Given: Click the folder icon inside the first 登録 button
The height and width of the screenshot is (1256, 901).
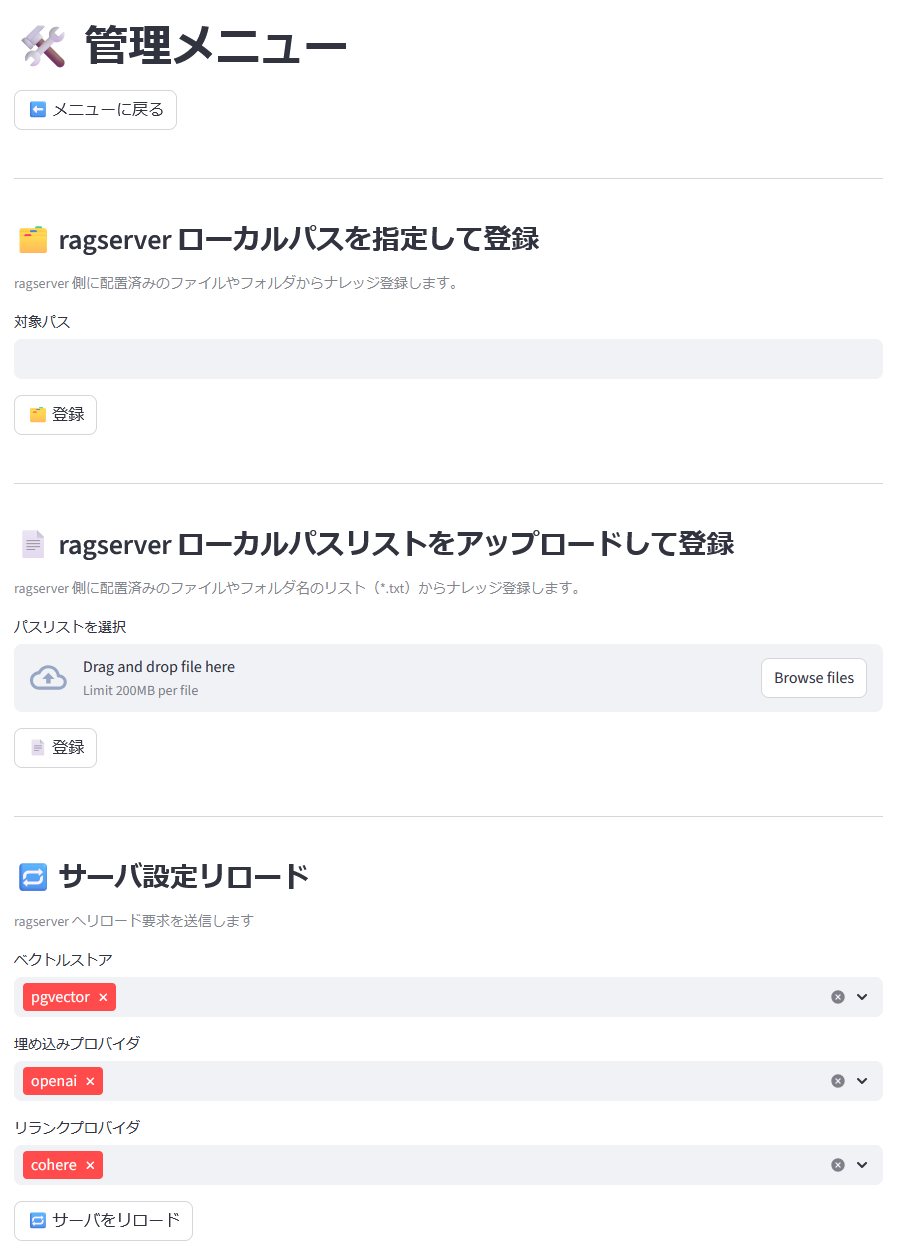Looking at the screenshot, I should pos(39,414).
